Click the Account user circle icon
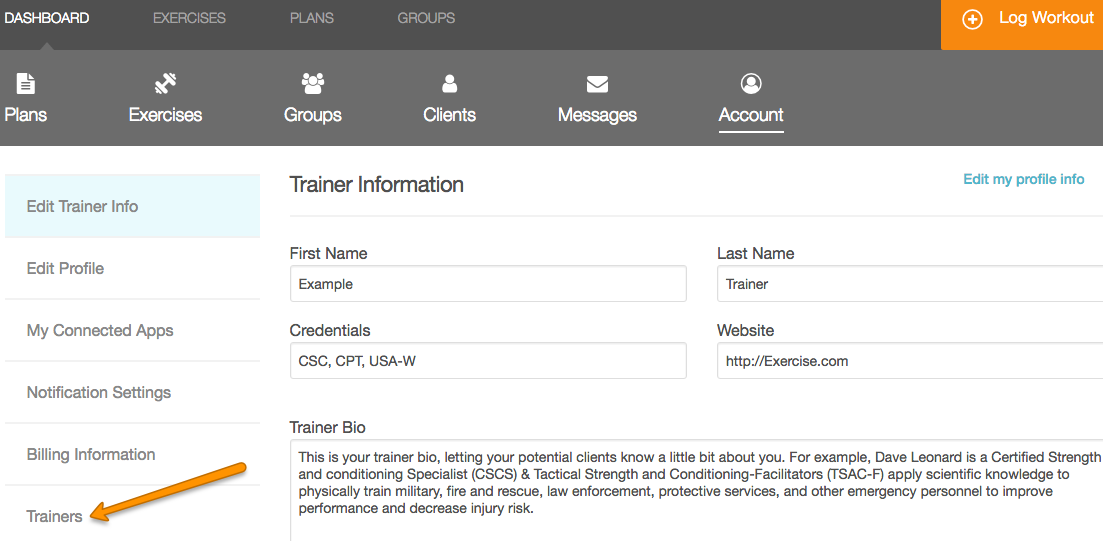 click(751, 84)
